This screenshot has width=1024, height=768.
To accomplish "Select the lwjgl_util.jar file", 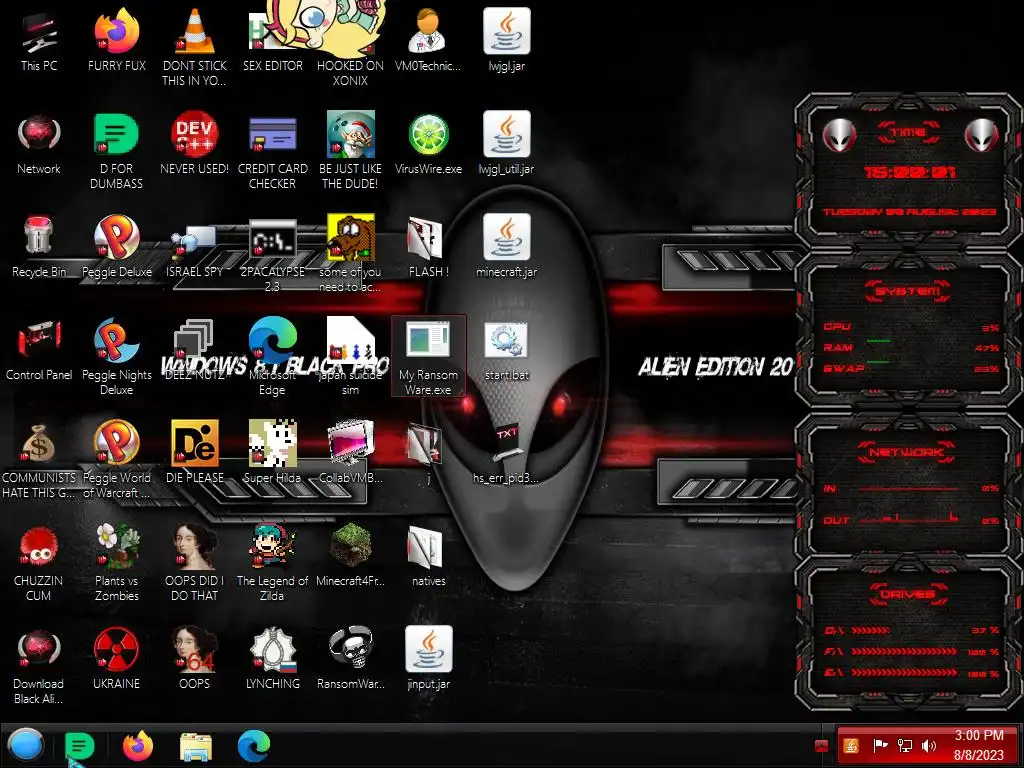I will pos(506,144).
